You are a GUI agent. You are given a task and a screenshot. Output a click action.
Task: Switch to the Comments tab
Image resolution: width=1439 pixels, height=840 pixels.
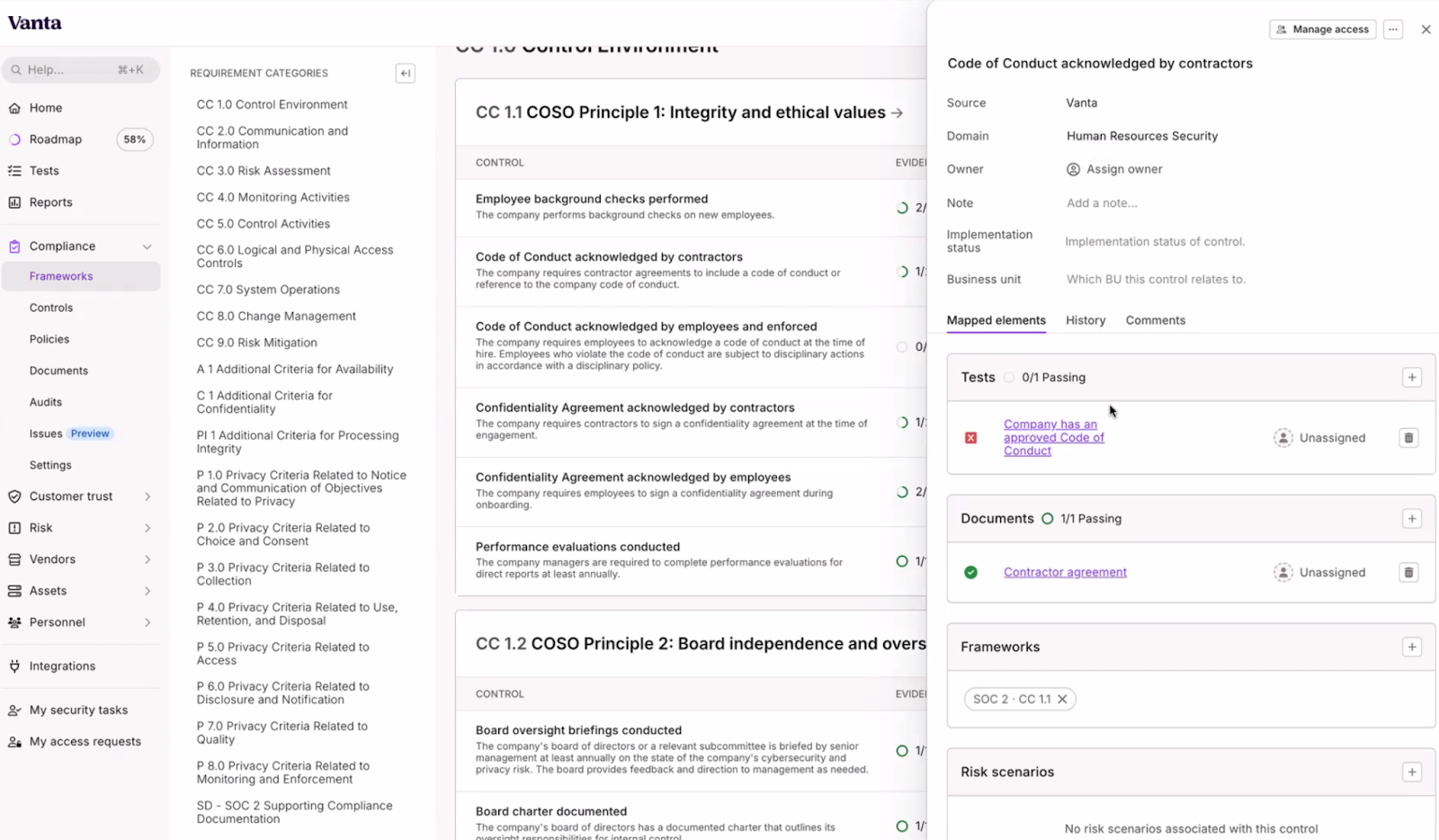click(x=1156, y=321)
